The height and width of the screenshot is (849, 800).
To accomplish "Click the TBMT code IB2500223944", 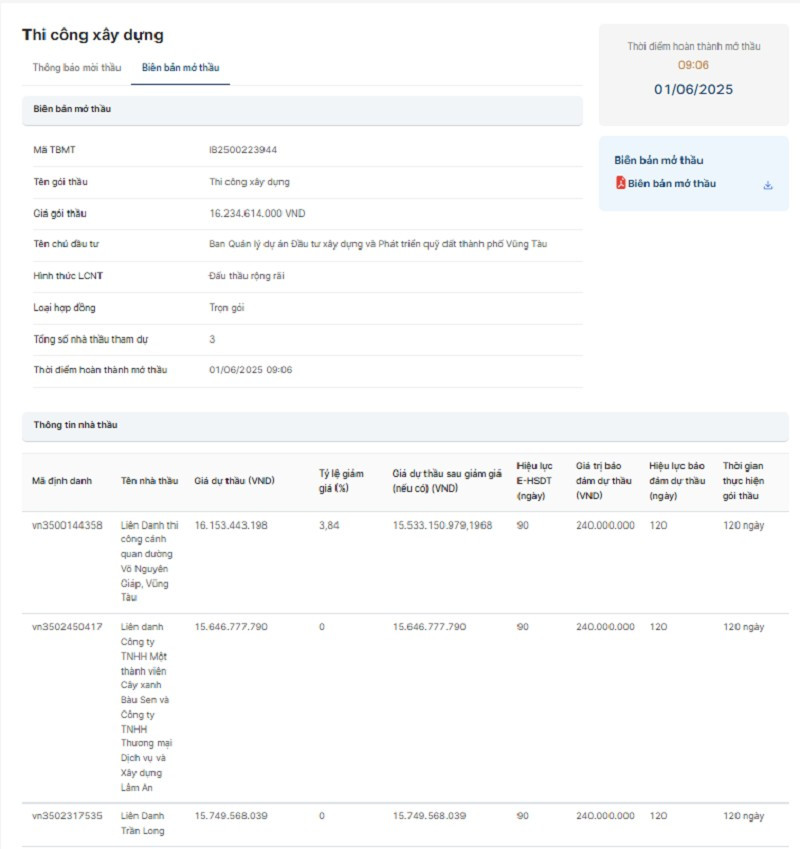I will point(243,150).
